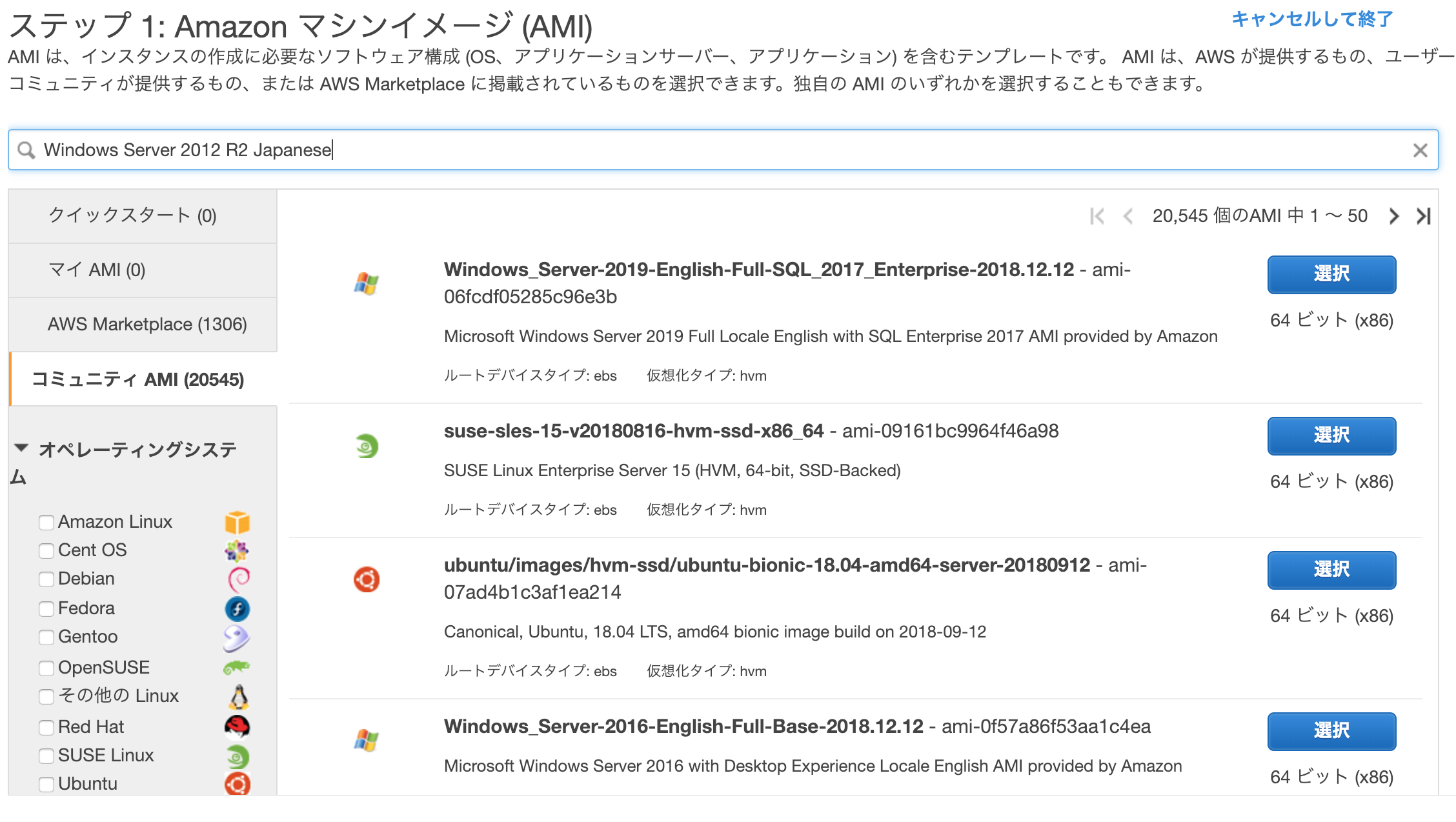Image resolution: width=1456 pixels, height=822 pixels.
Task: Open the クイックスタート tab
Action: [133, 216]
